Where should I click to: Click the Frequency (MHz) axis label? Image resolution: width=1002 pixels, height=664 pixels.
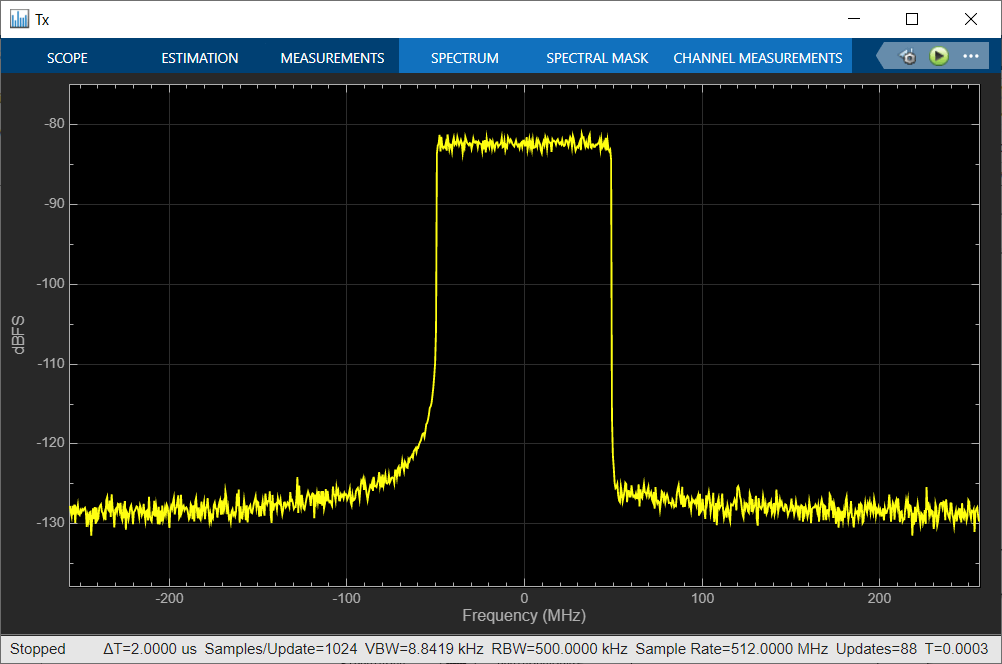coord(523,615)
